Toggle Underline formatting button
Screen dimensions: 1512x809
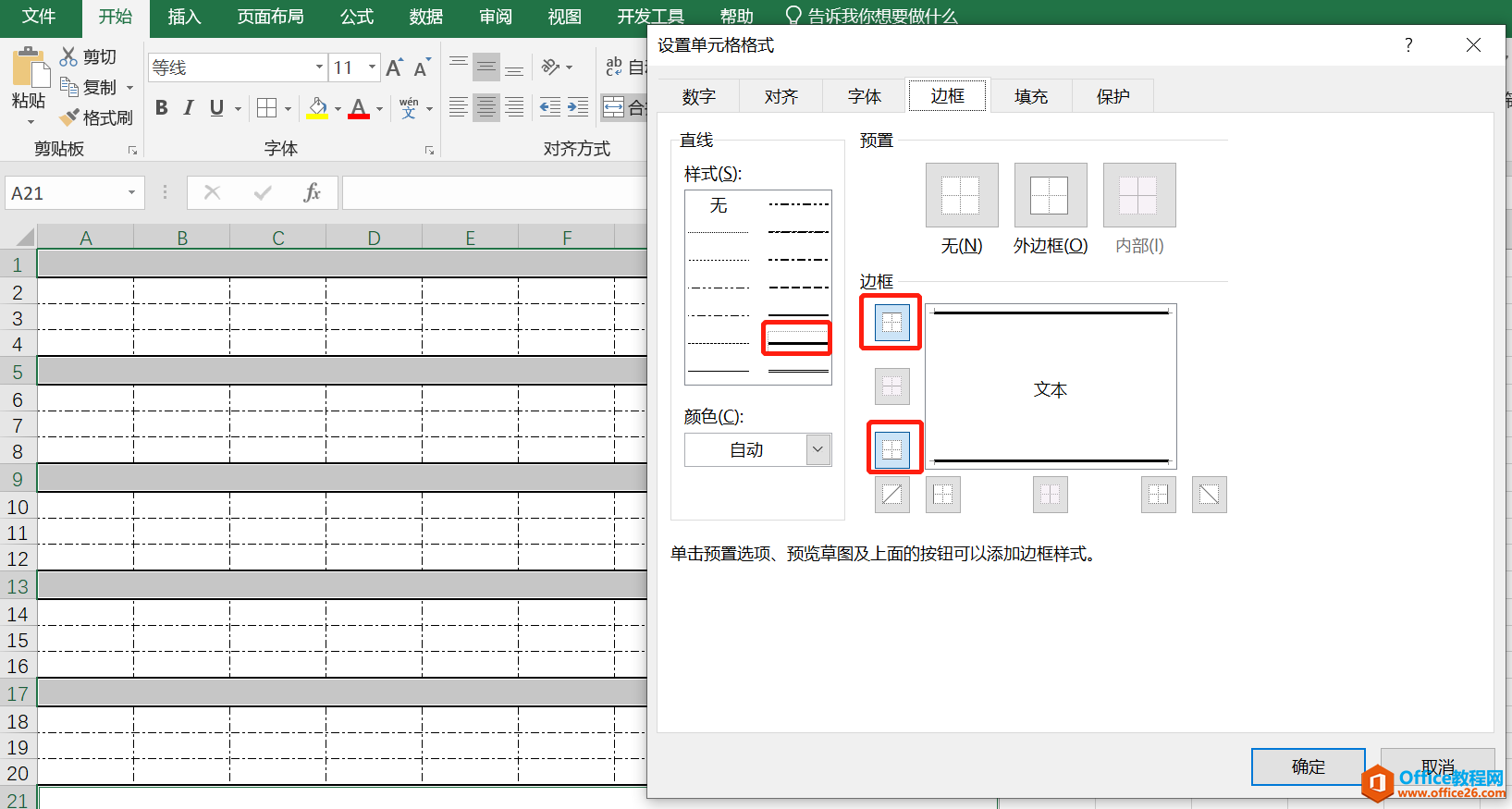216,108
